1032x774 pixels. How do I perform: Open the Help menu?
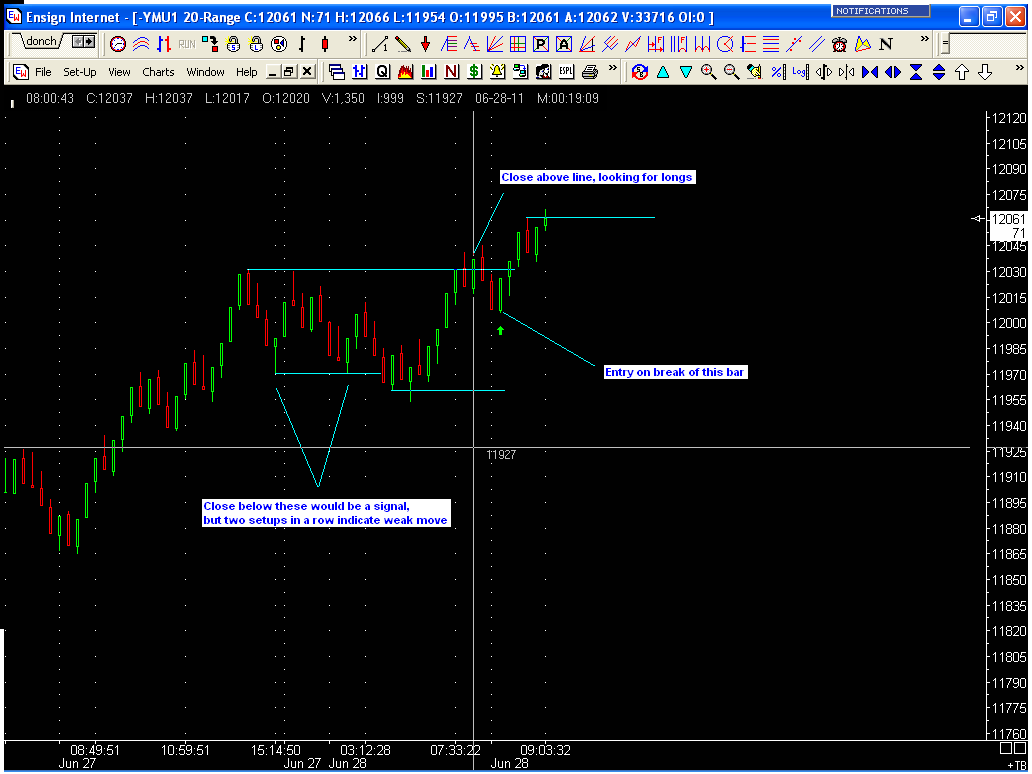[247, 72]
